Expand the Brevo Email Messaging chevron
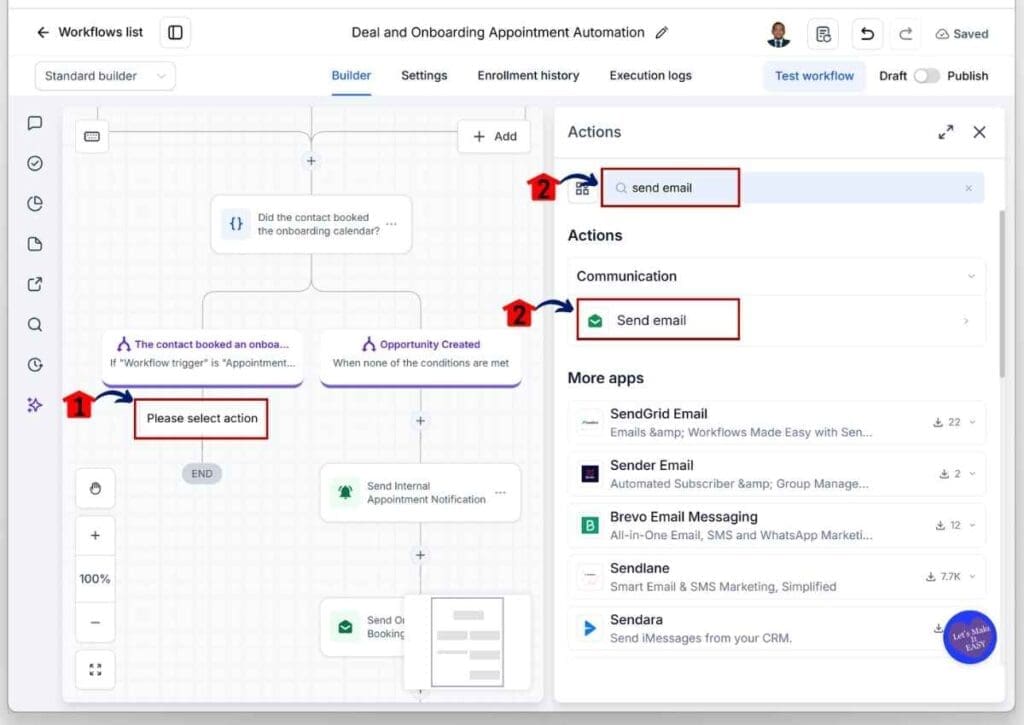This screenshot has width=1024, height=725. tap(972, 526)
